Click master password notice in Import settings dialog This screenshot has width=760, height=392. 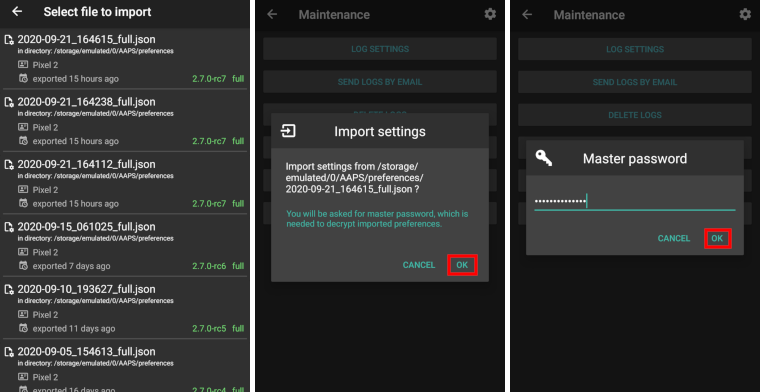pos(377,219)
